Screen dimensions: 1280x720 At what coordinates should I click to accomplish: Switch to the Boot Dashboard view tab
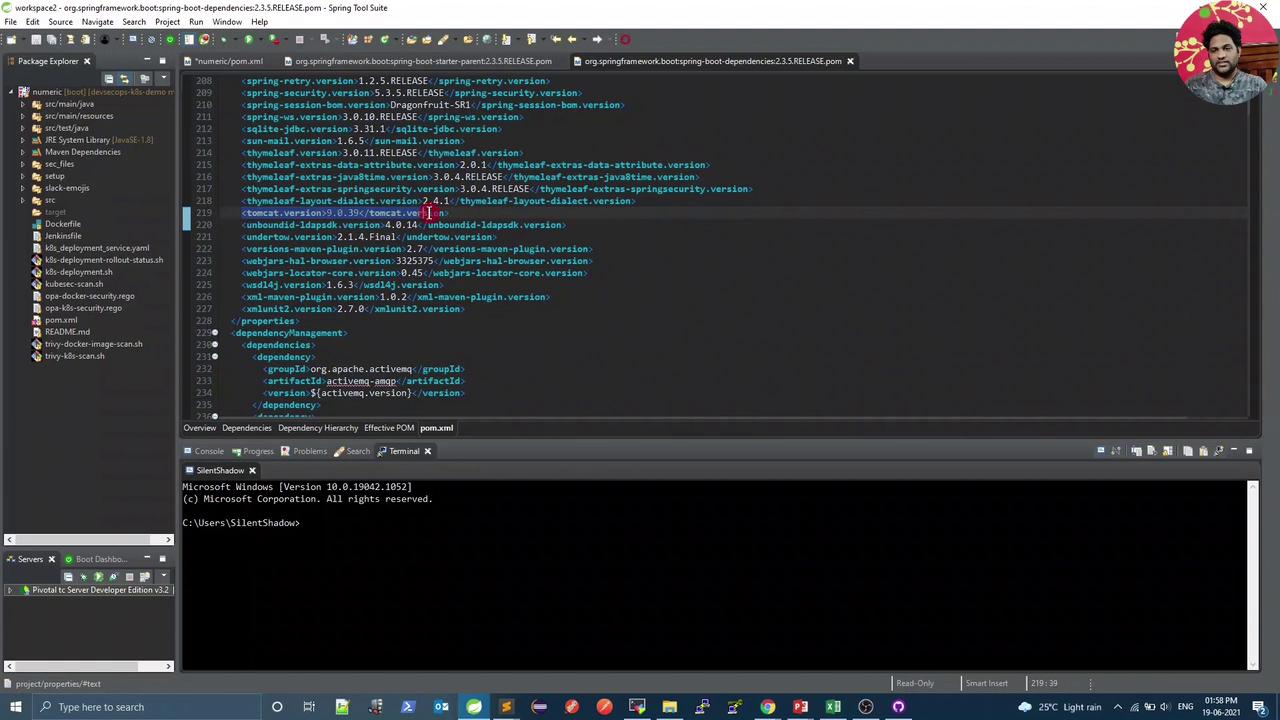tap(95, 559)
